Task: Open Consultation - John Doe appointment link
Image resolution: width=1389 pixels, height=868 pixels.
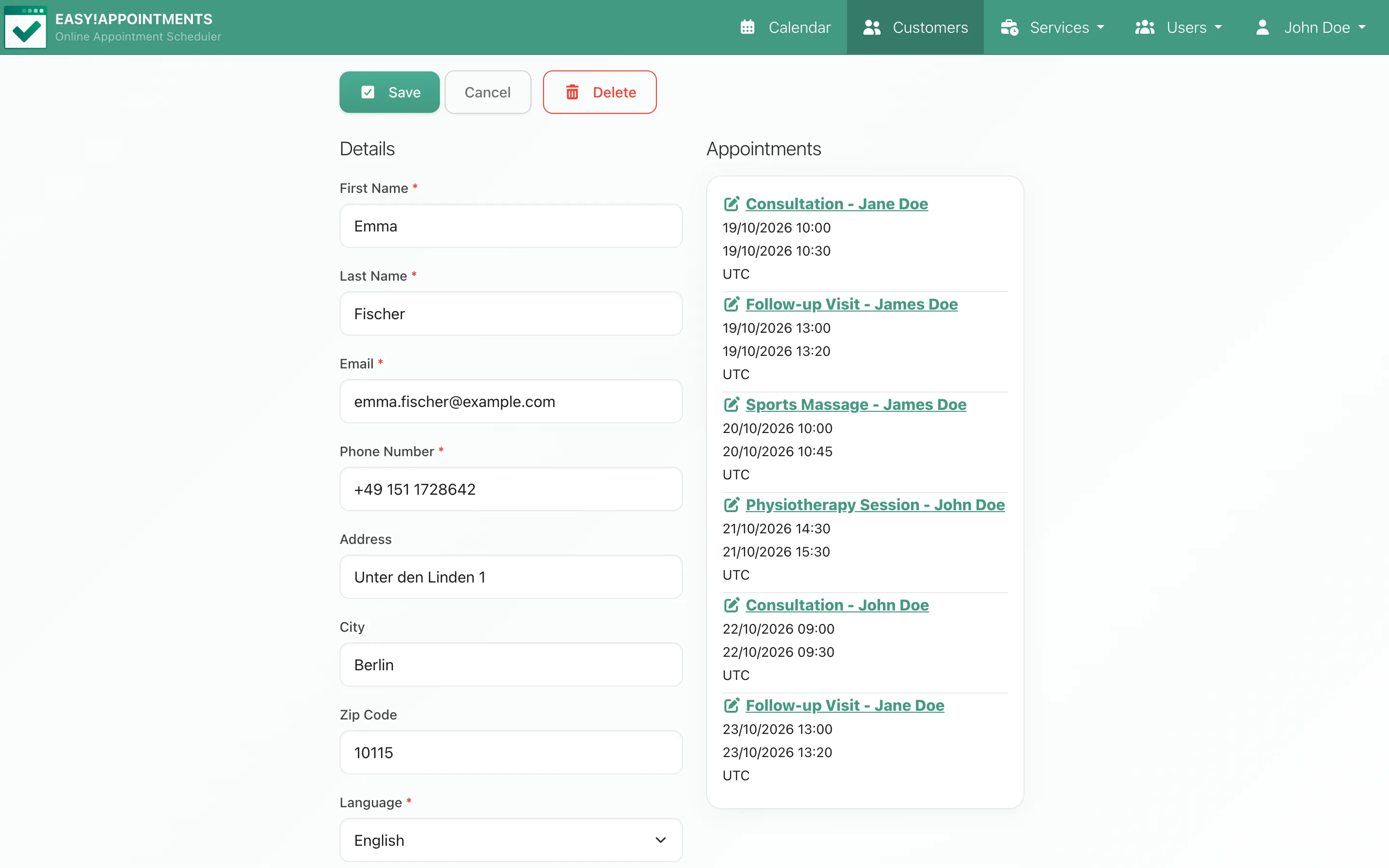Action: click(x=837, y=605)
